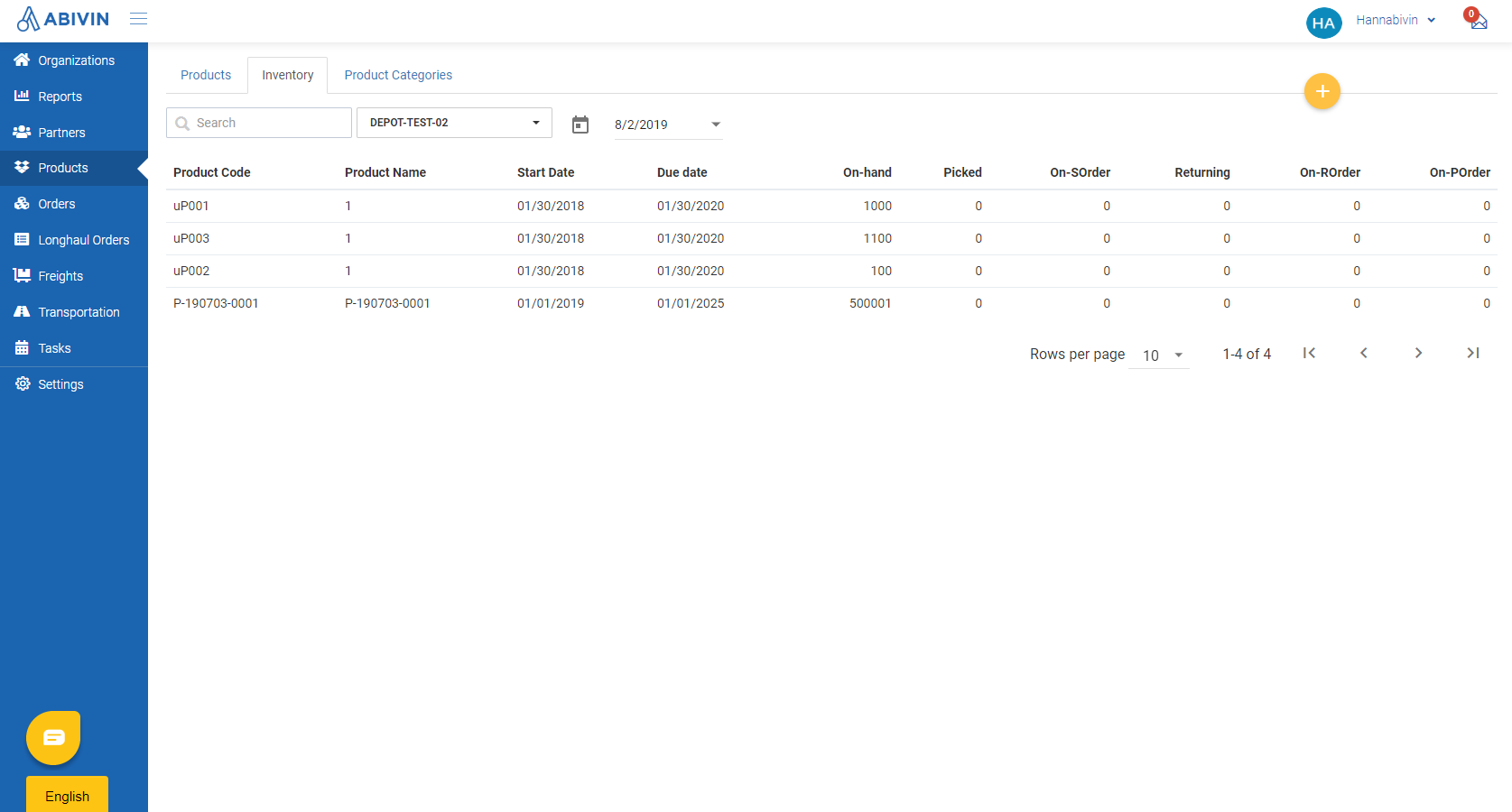This screenshot has width=1512, height=812.
Task: Click the On-ROrder column header
Action: click(1330, 172)
